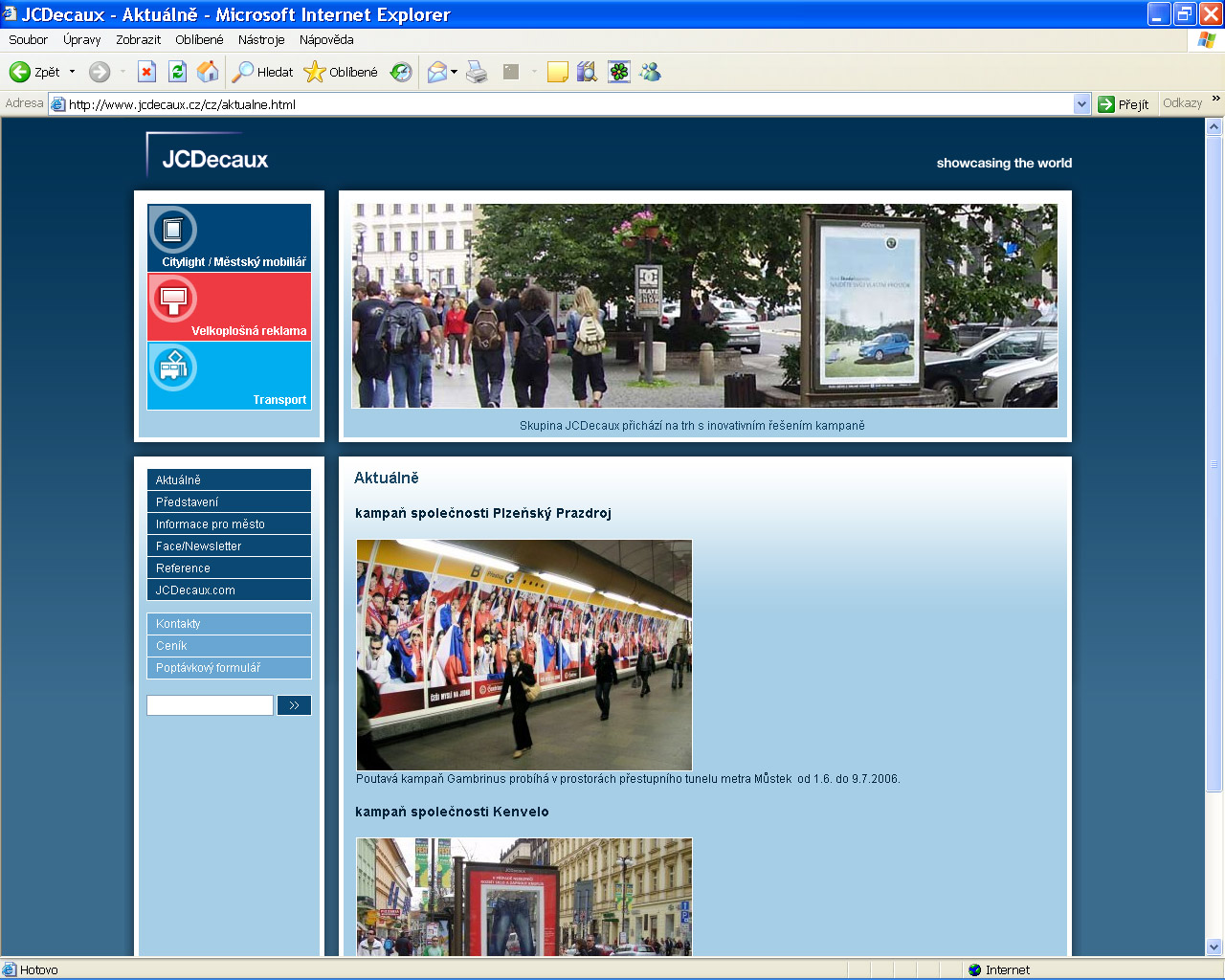Screen dimensions: 1225x980
Task: Open the Reference sidebar link
Action: pos(229,568)
